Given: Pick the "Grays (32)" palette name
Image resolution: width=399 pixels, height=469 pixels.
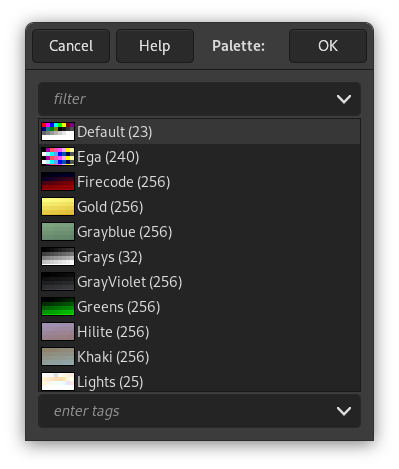Looking at the screenshot, I should (x=110, y=257).
